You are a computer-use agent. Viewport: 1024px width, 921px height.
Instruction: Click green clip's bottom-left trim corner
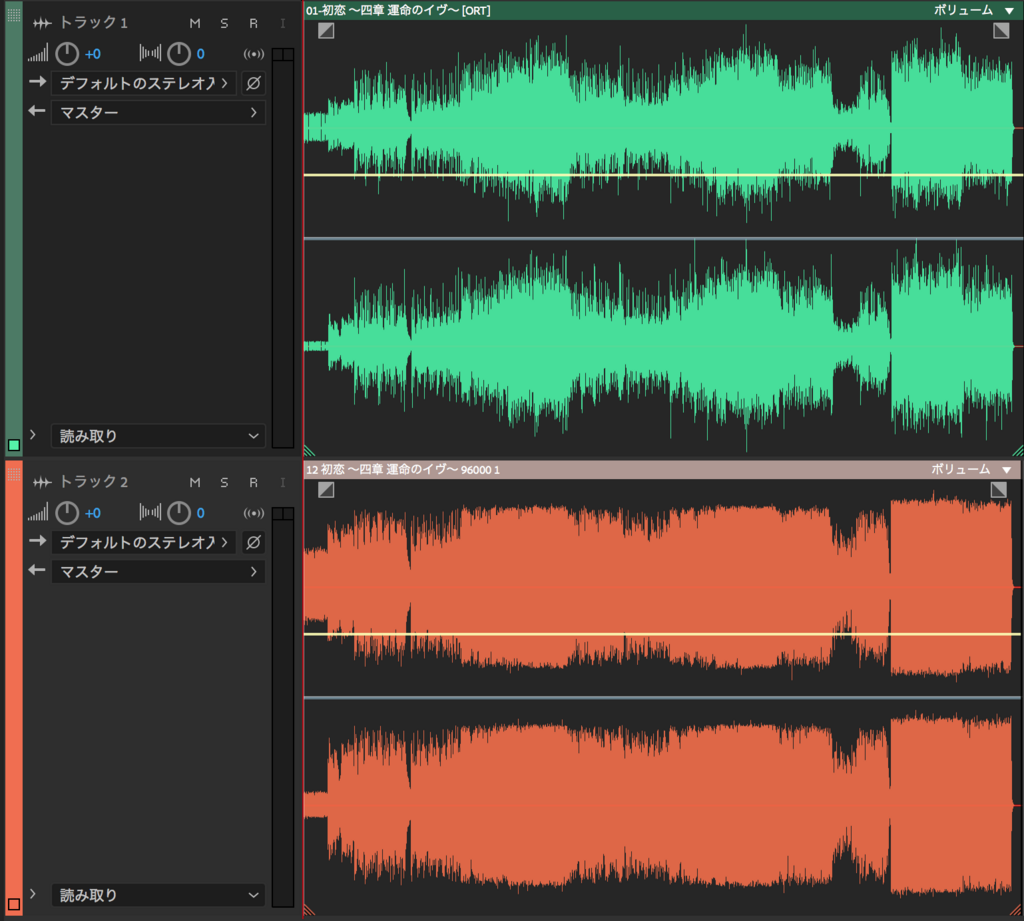(310, 450)
